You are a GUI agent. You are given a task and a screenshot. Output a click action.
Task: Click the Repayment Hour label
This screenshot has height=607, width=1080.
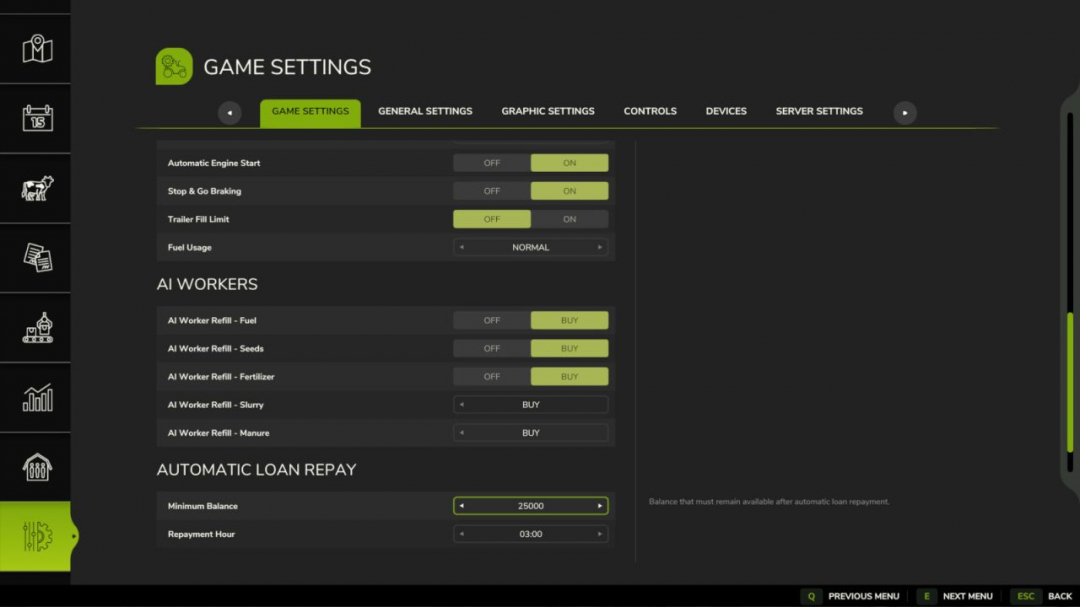[x=201, y=534]
